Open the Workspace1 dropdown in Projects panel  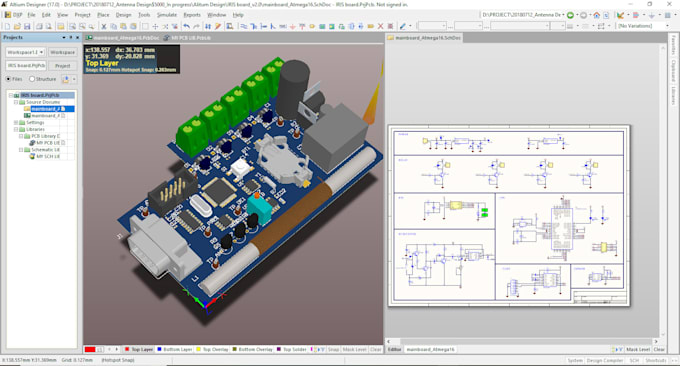coord(25,52)
